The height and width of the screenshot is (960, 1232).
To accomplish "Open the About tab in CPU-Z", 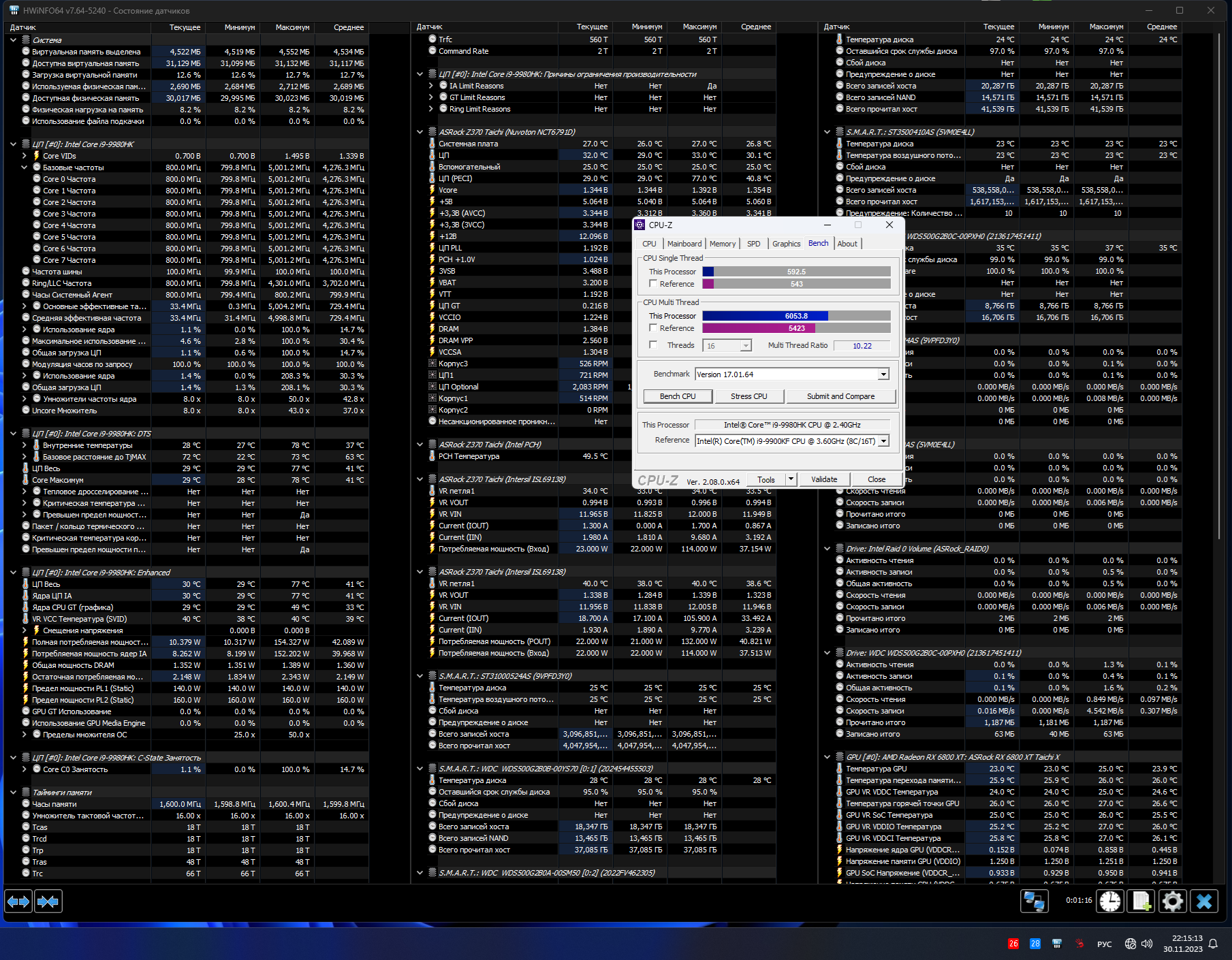I will (x=847, y=244).
